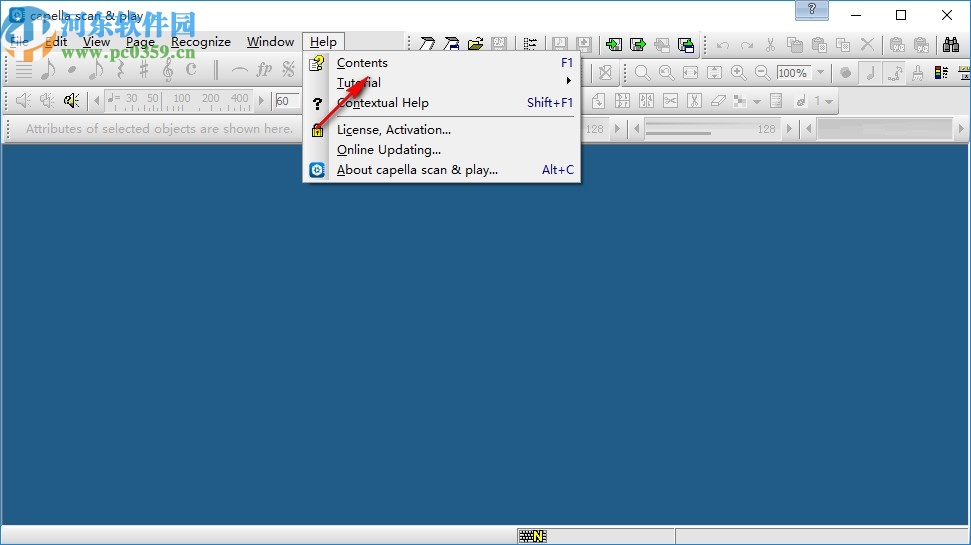Click the staff lines tool icon

[24, 69]
